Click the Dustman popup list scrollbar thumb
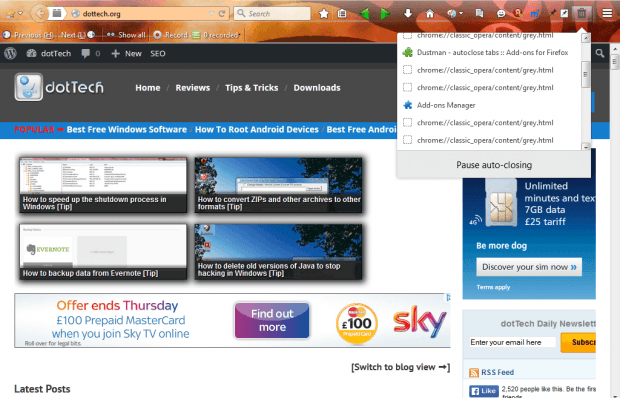Viewport: 620px width, 398px height. pos(586,74)
